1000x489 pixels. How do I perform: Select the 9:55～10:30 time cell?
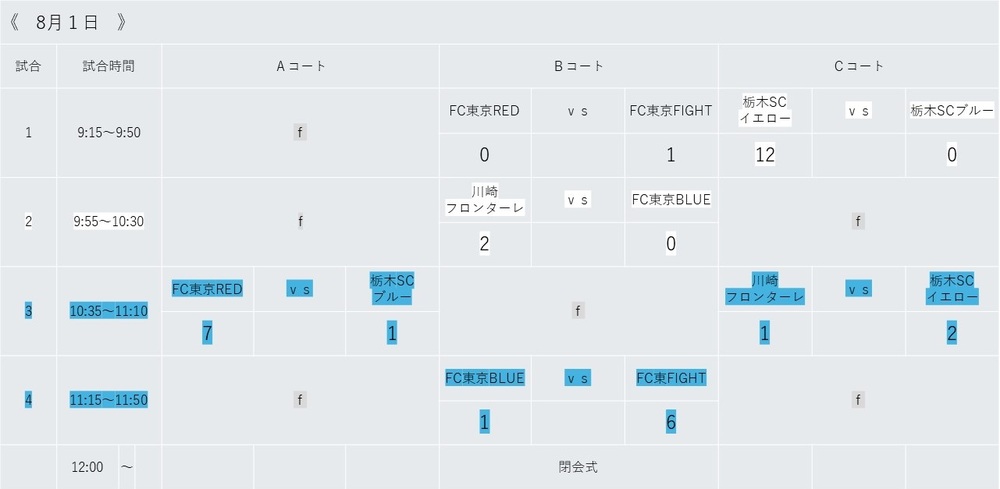tap(109, 222)
